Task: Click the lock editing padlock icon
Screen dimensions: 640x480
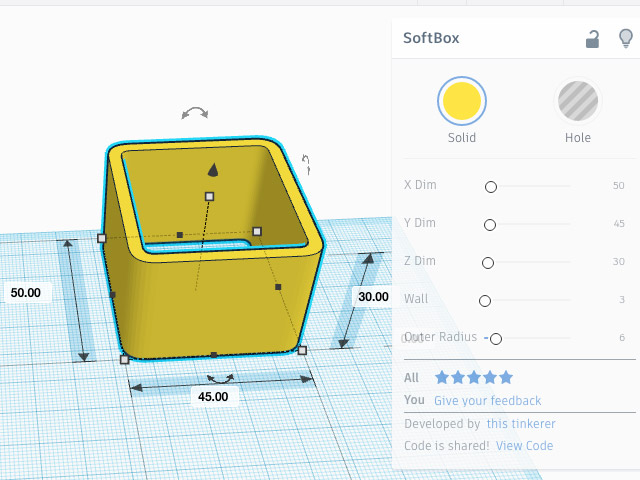Action: click(593, 39)
